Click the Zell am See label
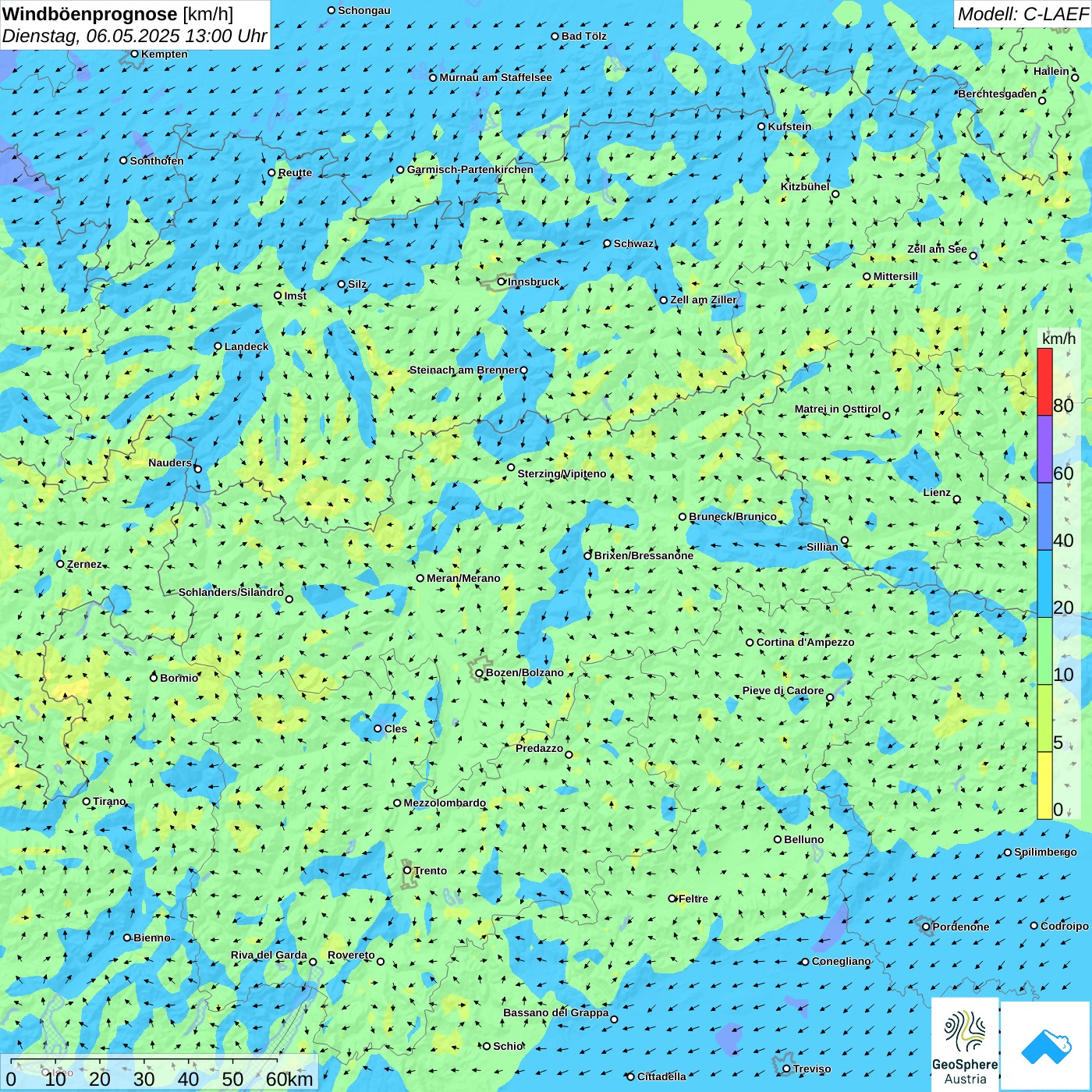Screen dimensions: 1092x1092 pyautogui.click(x=937, y=249)
